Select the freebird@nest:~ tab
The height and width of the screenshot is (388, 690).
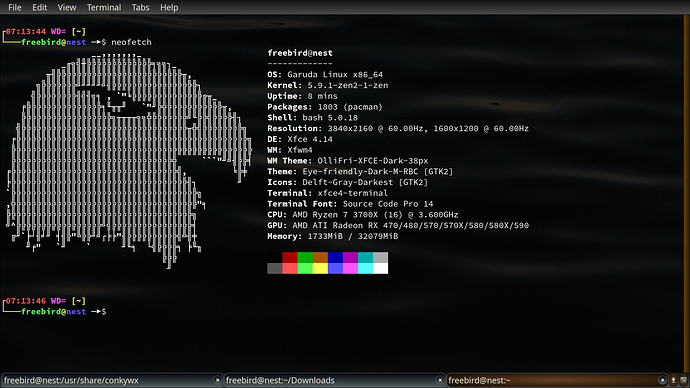pyautogui.click(x=557, y=380)
